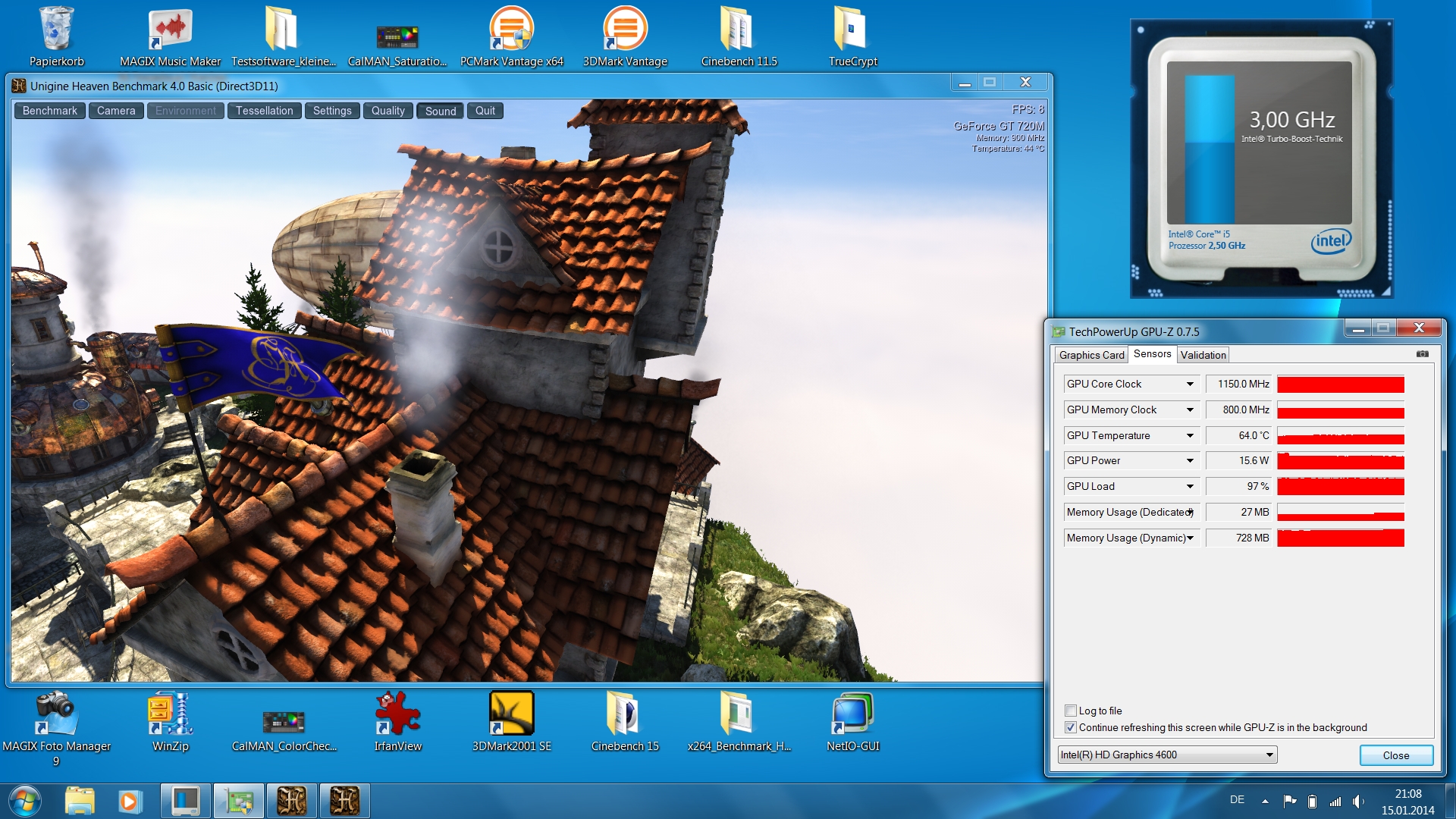Switch to the Validation tab
The image size is (1456, 819).
1203,355
